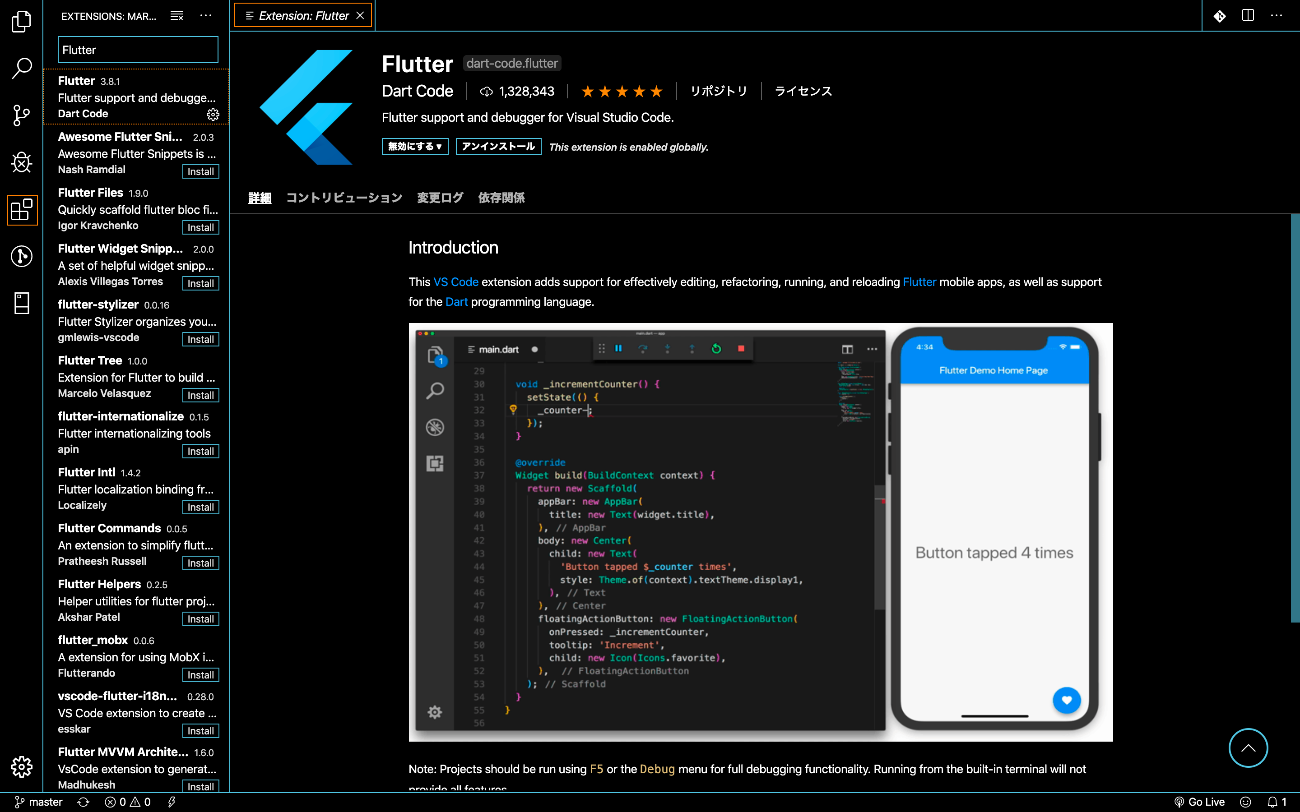Click the Flutter logo image
Viewport: 1300px width, 812px height.
coord(306,107)
